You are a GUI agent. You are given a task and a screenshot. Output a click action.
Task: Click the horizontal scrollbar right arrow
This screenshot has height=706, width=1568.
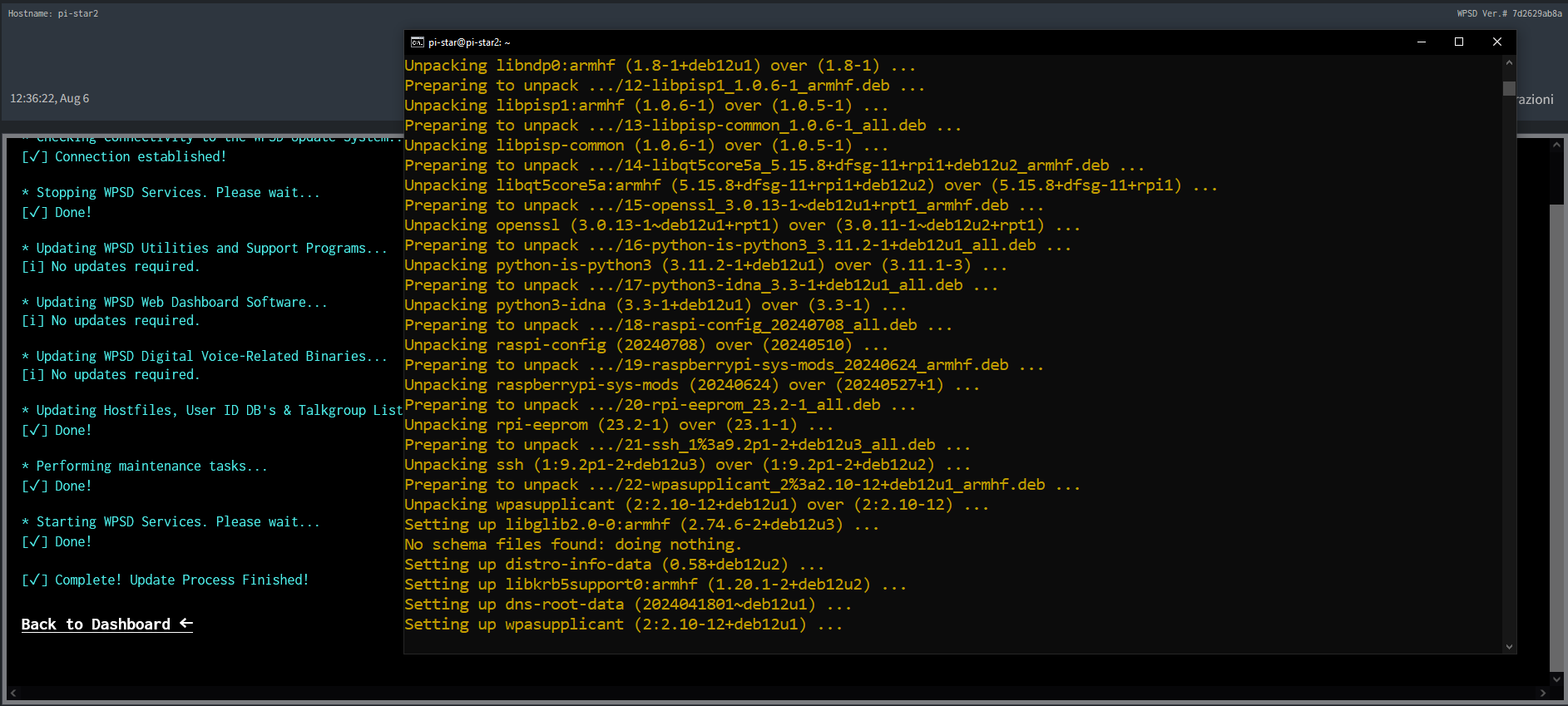click(1543, 693)
